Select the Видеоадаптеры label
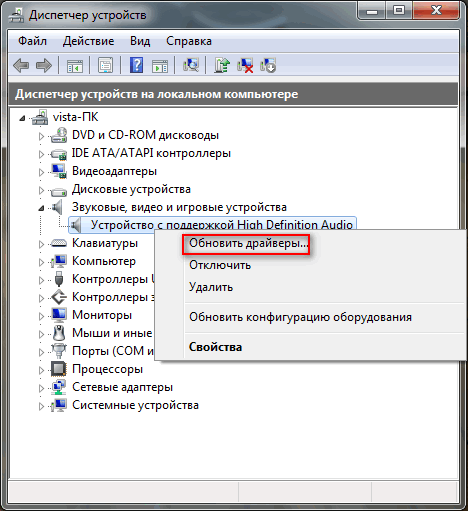Viewport: 468px width, 511px height. coord(114,171)
